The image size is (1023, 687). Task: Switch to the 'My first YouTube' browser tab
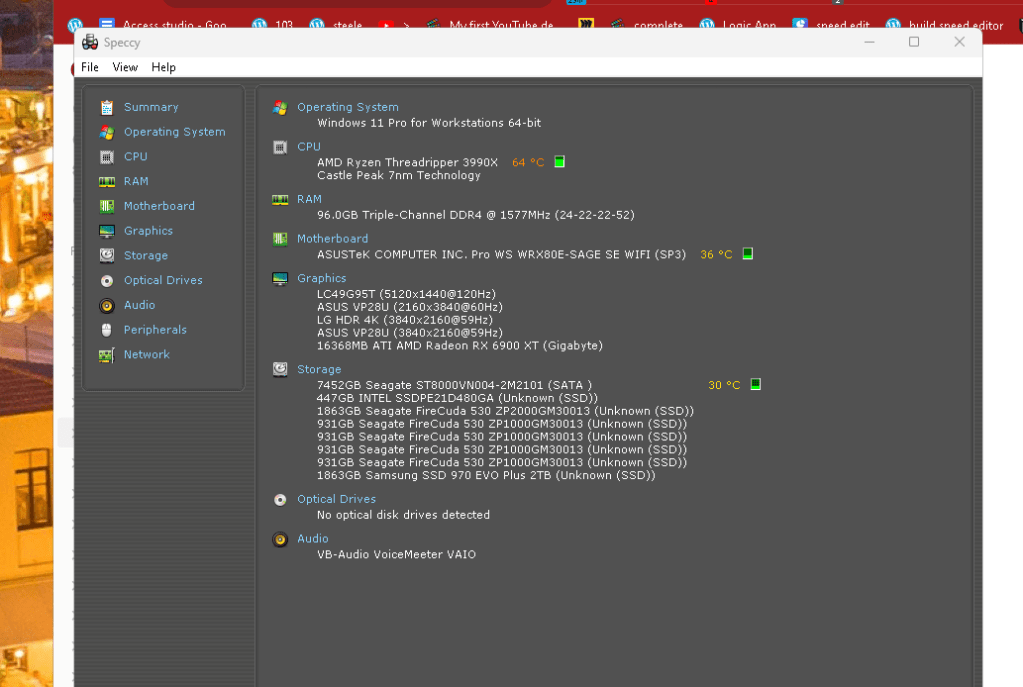tap(489, 25)
